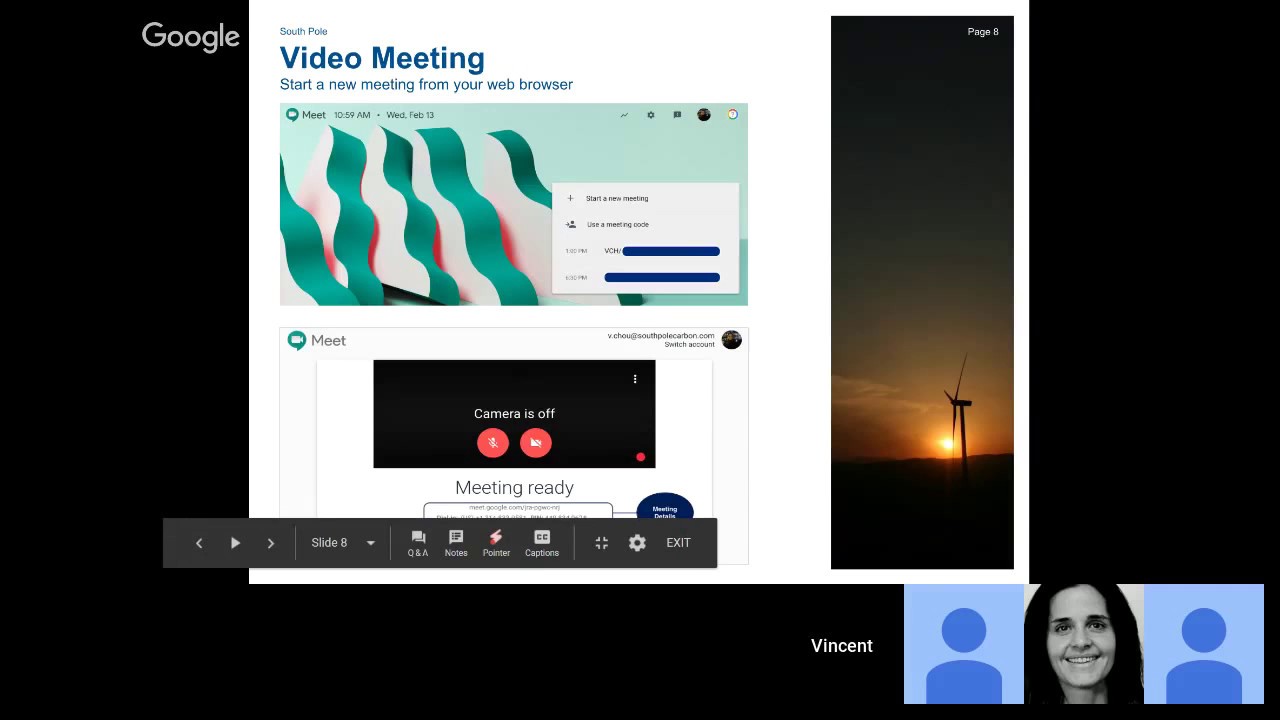Open the three-dot menu on video preview

[x=635, y=379]
